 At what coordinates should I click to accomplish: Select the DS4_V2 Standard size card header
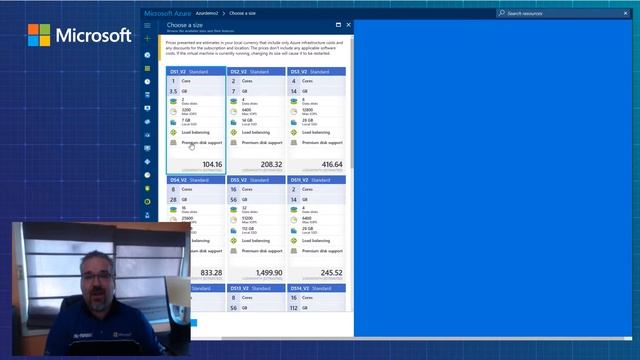click(x=196, y=180)
